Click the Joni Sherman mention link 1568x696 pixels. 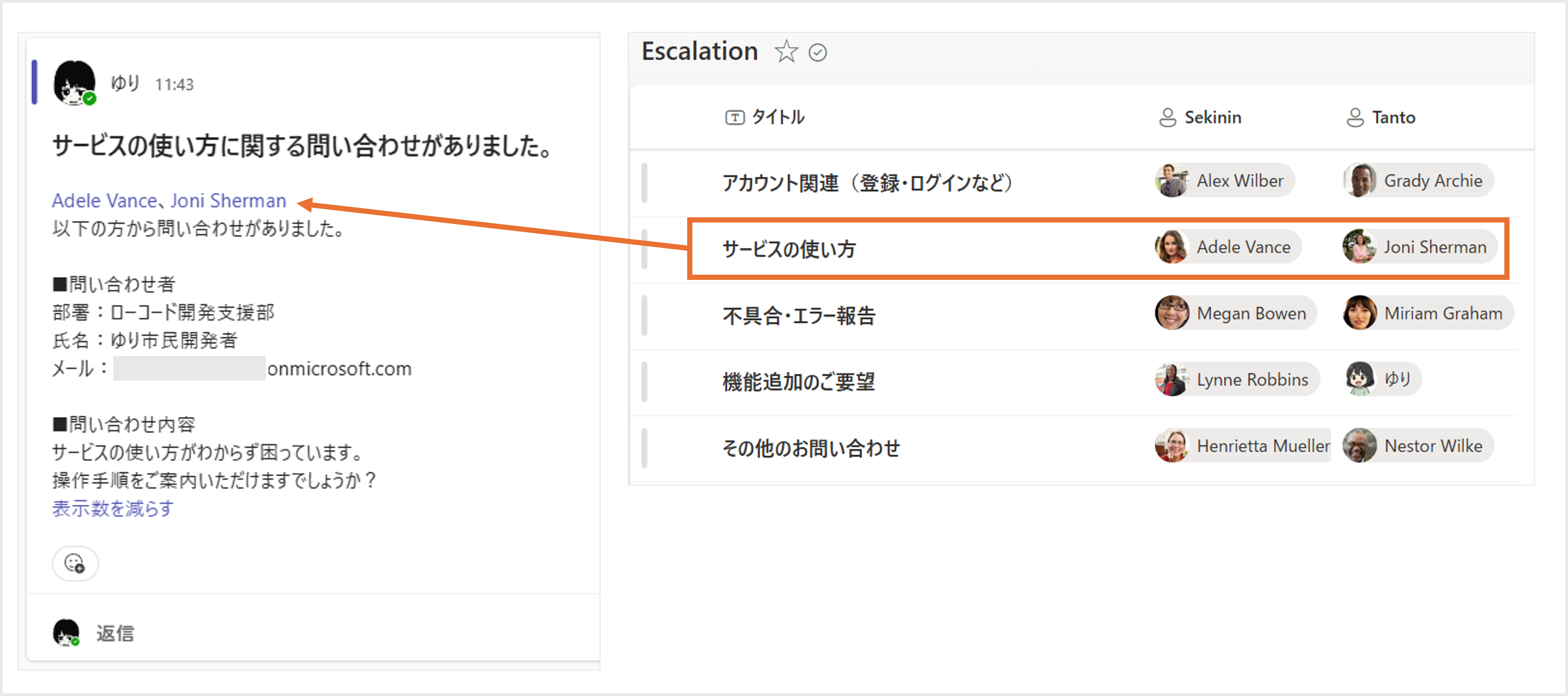tap(228, 201)
